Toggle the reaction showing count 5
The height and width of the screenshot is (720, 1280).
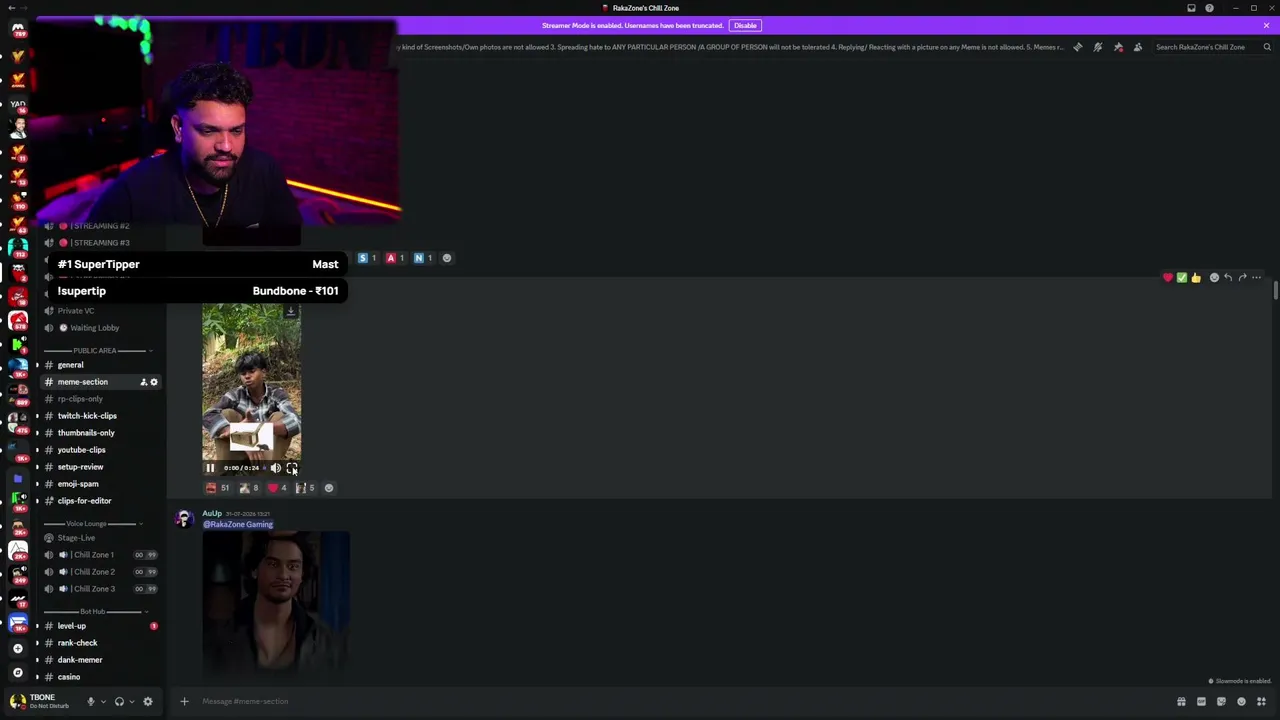point(305,488)
